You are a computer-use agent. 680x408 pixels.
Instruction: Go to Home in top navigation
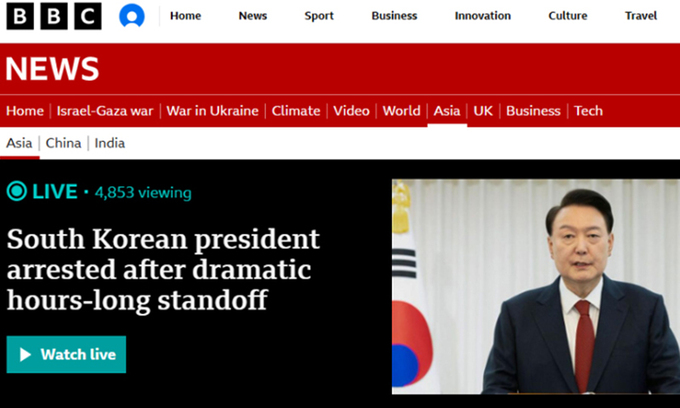click(x=185, y=16)
